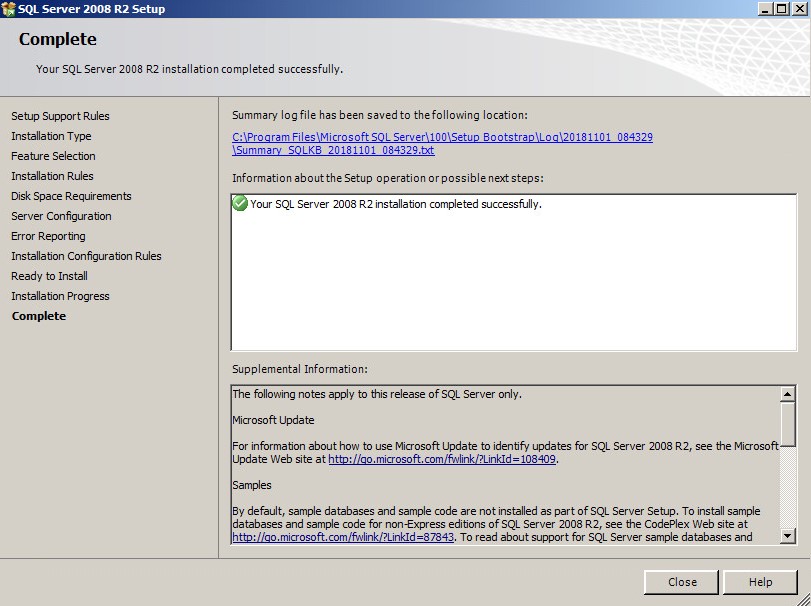Screen dimensions: 811x606
Task: Click the 'Supplemental Information:' label
Action: tap(300, 369)
